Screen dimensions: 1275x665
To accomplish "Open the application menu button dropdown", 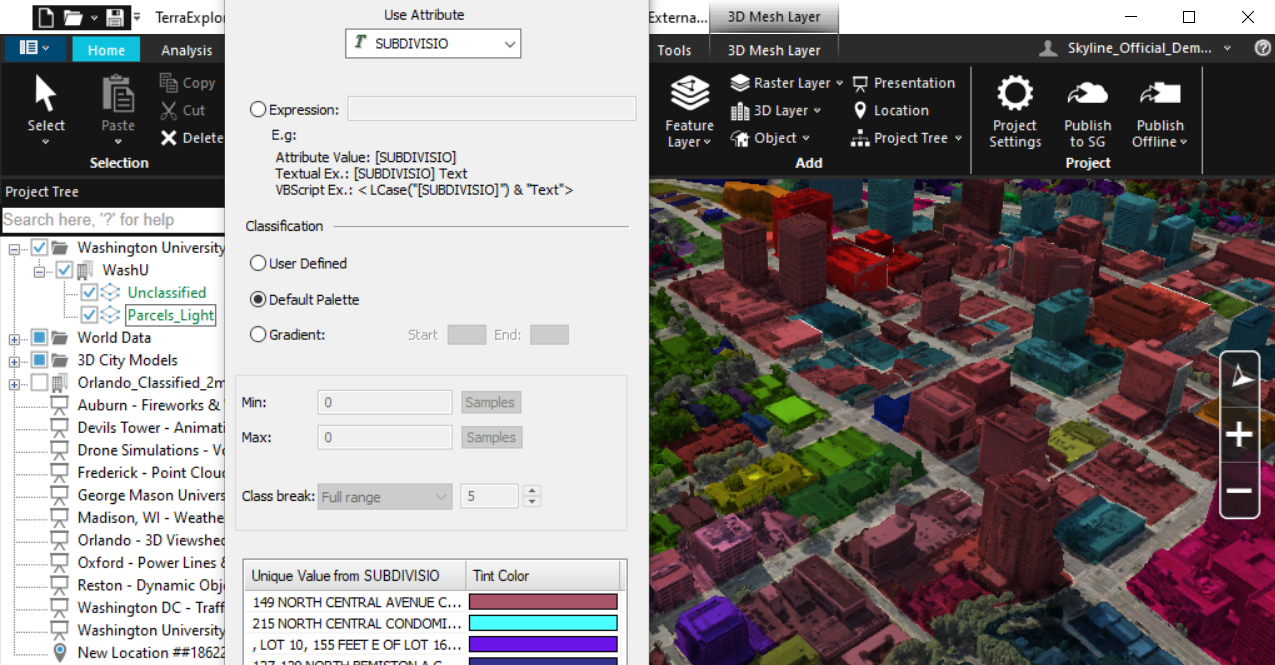I will pyautogui.click(x=35, y=48).
